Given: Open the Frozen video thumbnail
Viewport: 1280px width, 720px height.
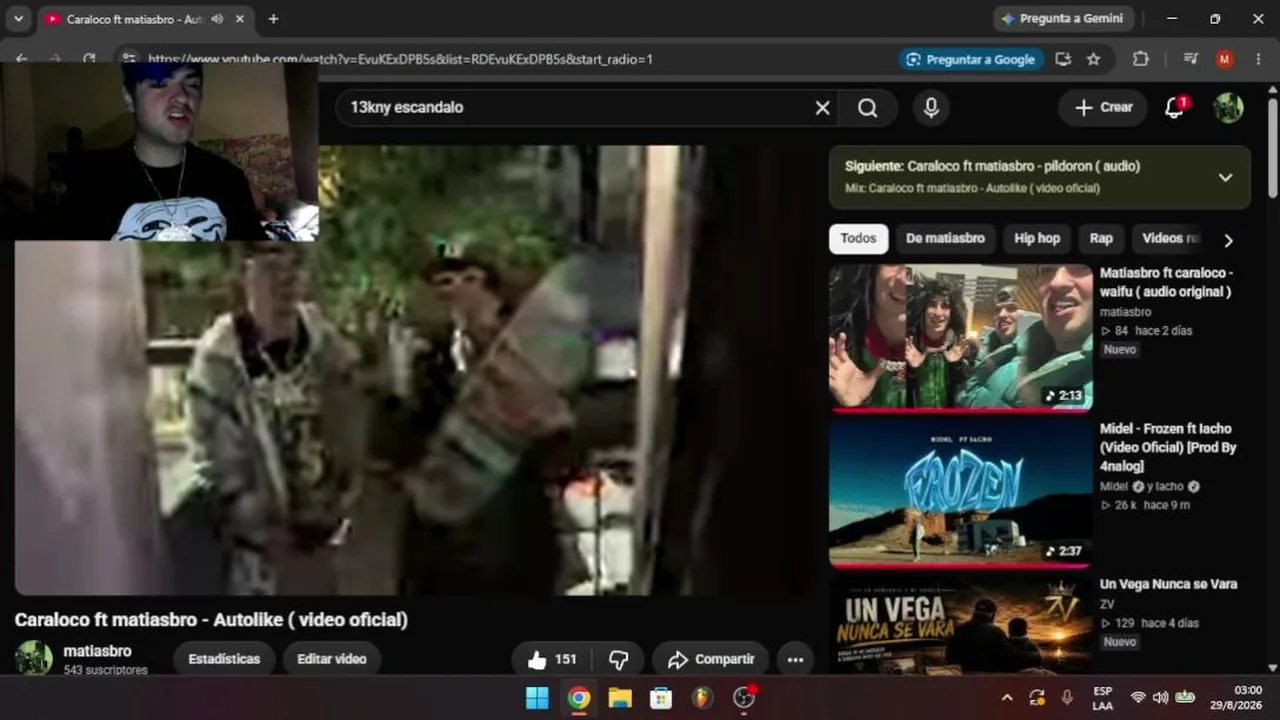Looking at the screenshot, I should (x=961, y=494).
